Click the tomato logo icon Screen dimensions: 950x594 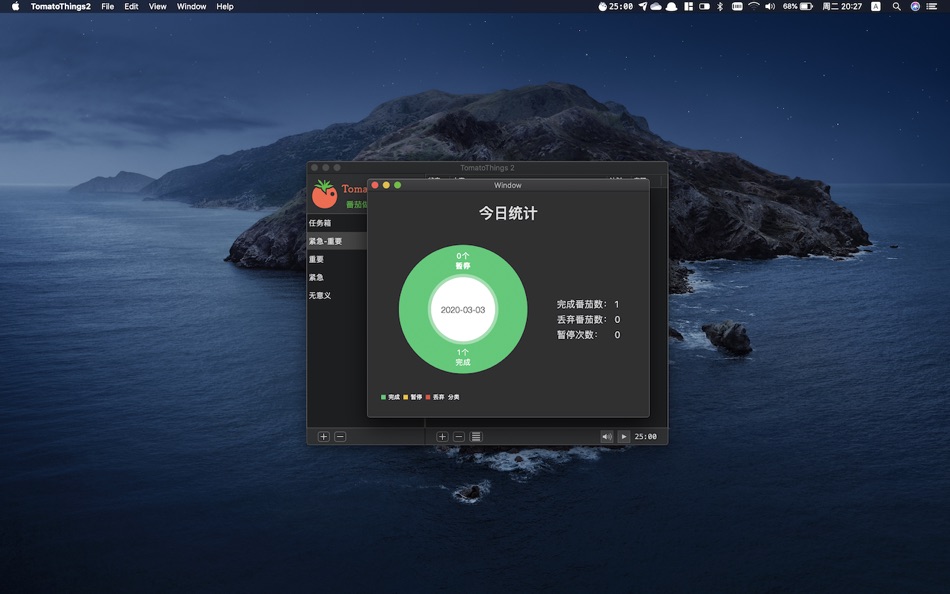coord(324,194)
